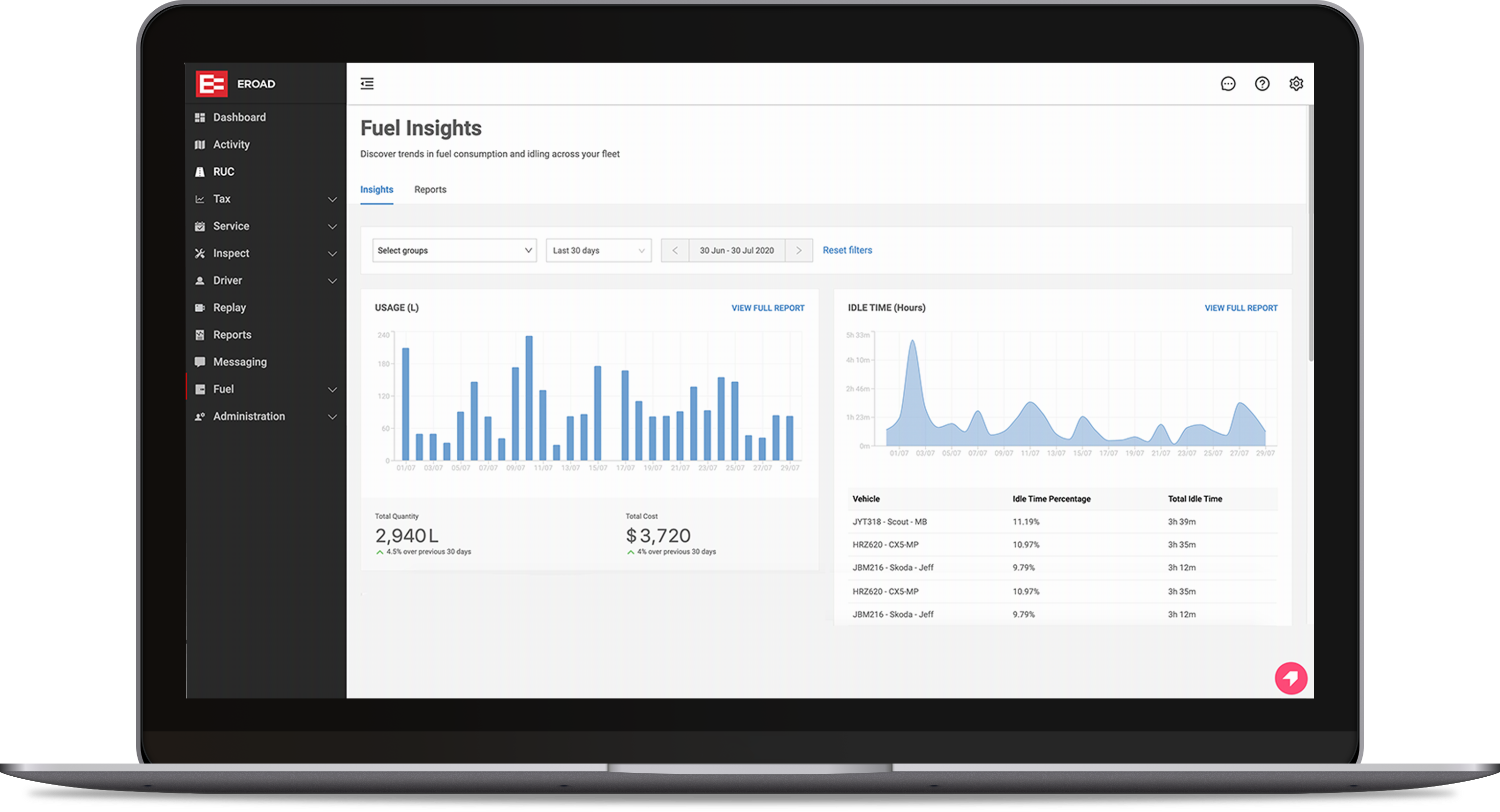Screen dimensions: 1500x812
Task: Click the Administration users icon
Action: tap(200, 416)
